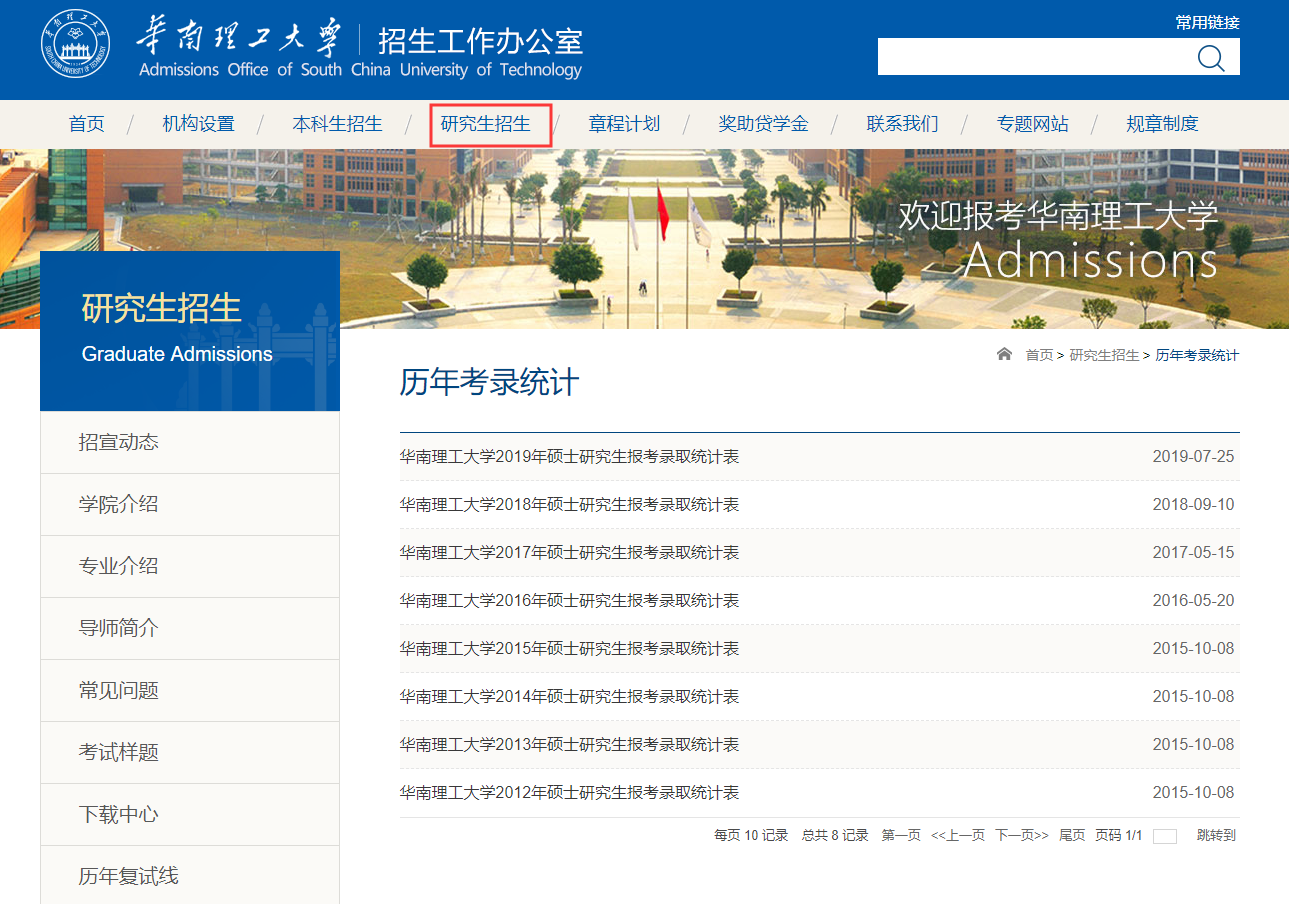Viewport: 1289px width, 904px height.
Task: Open the 2015年硕士研究生报考录取统计表 article
Action: [569, 649]
